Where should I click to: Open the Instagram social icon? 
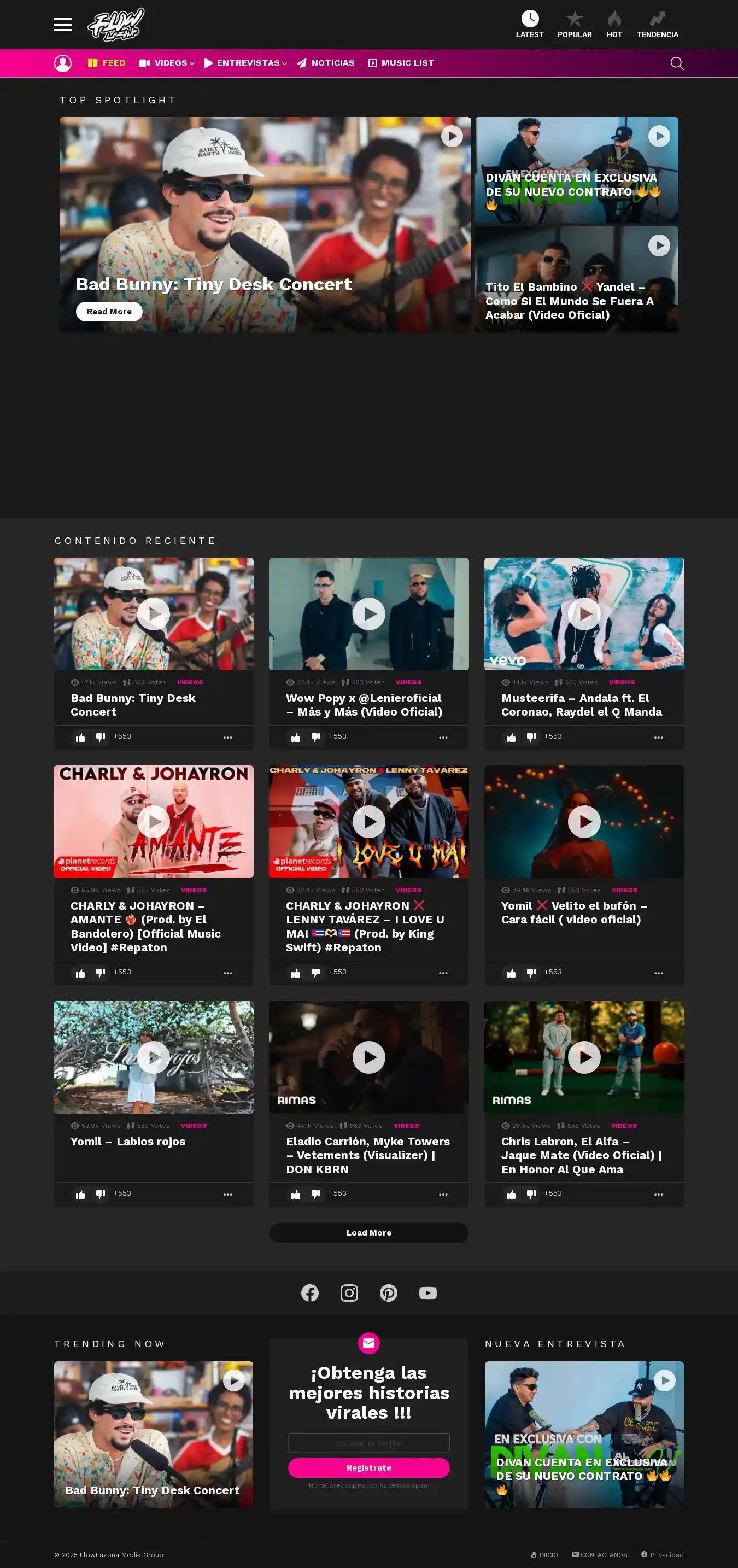349,1292
